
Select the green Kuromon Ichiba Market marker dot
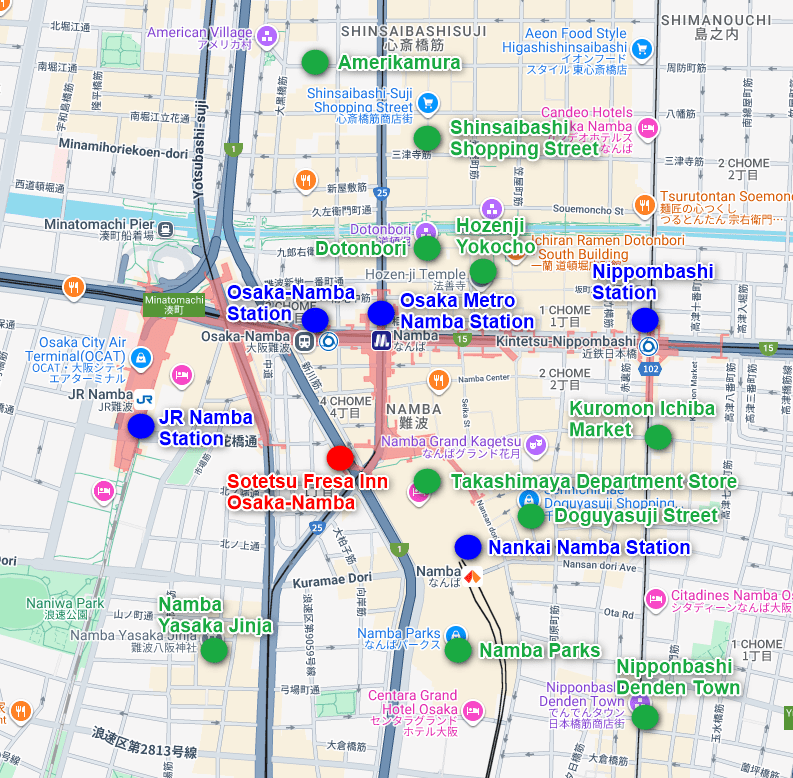click(x=658, y=437)
